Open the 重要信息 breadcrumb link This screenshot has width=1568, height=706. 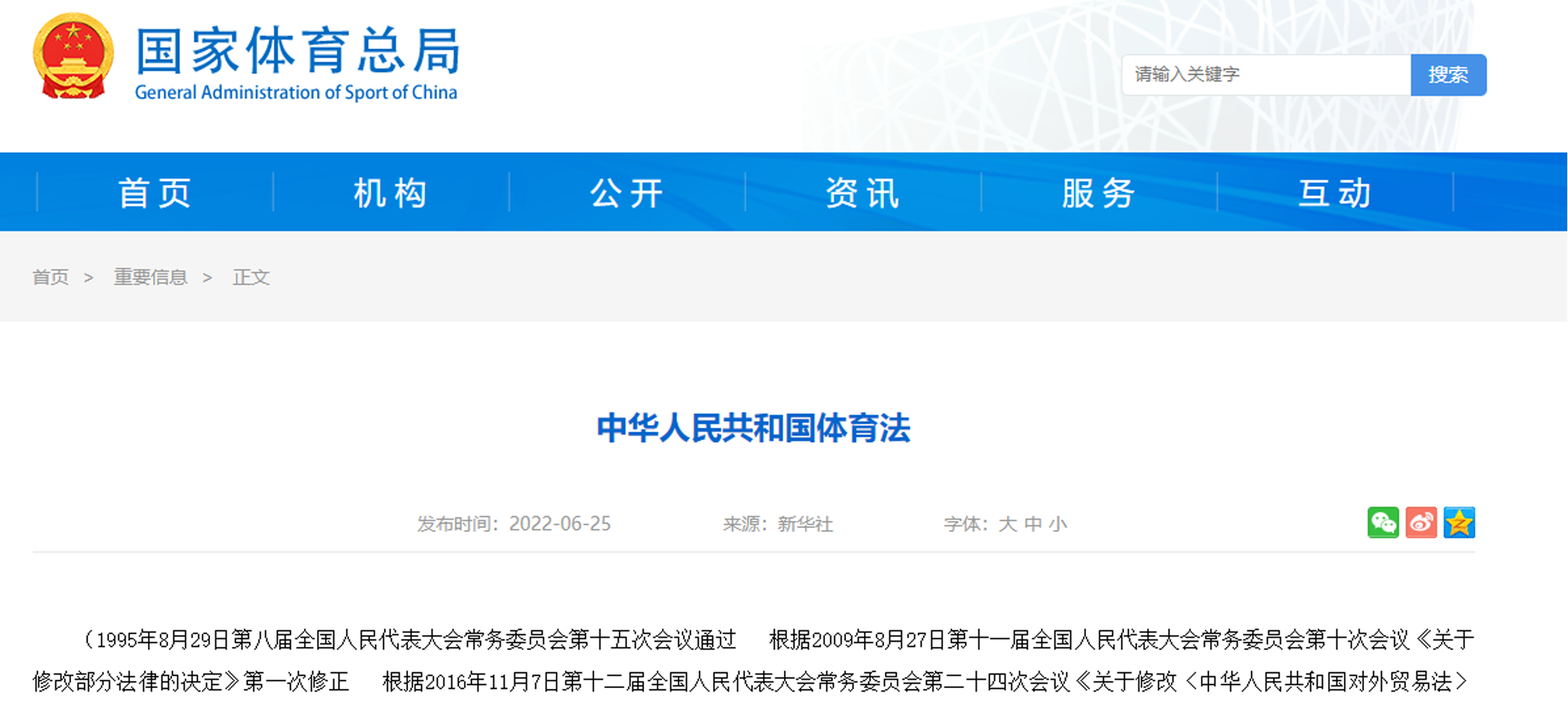point(151,277)
